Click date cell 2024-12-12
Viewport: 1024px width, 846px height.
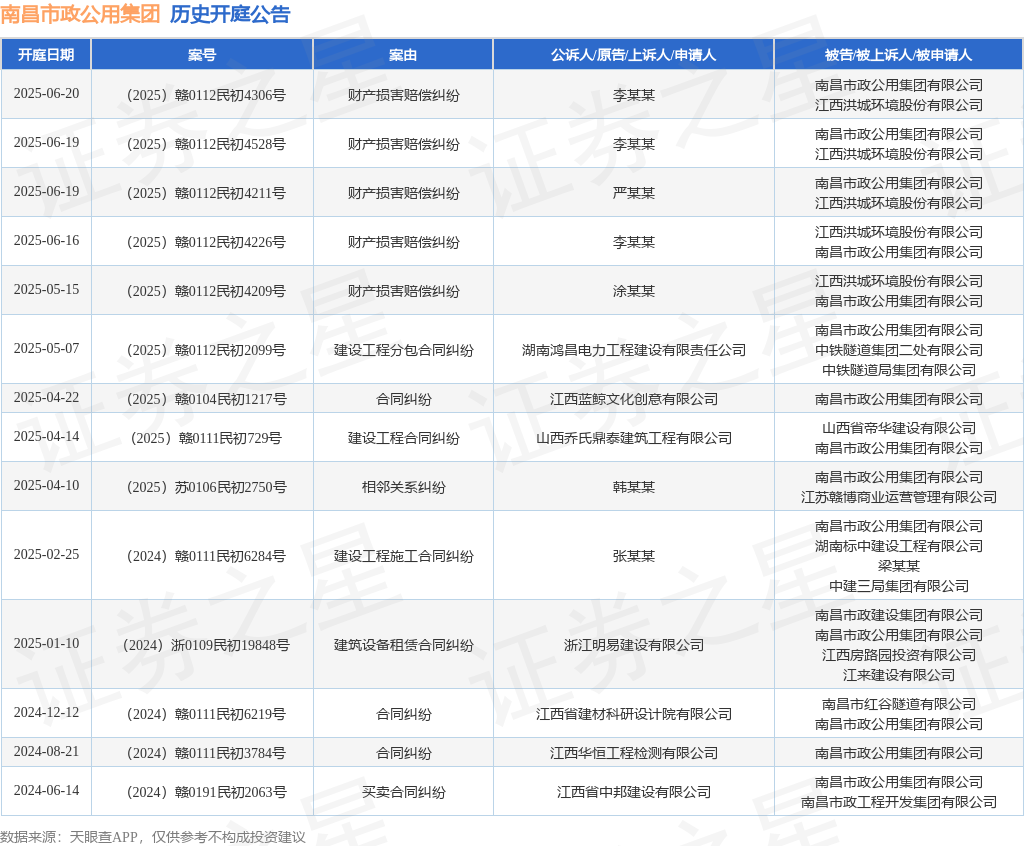(46, 713)
